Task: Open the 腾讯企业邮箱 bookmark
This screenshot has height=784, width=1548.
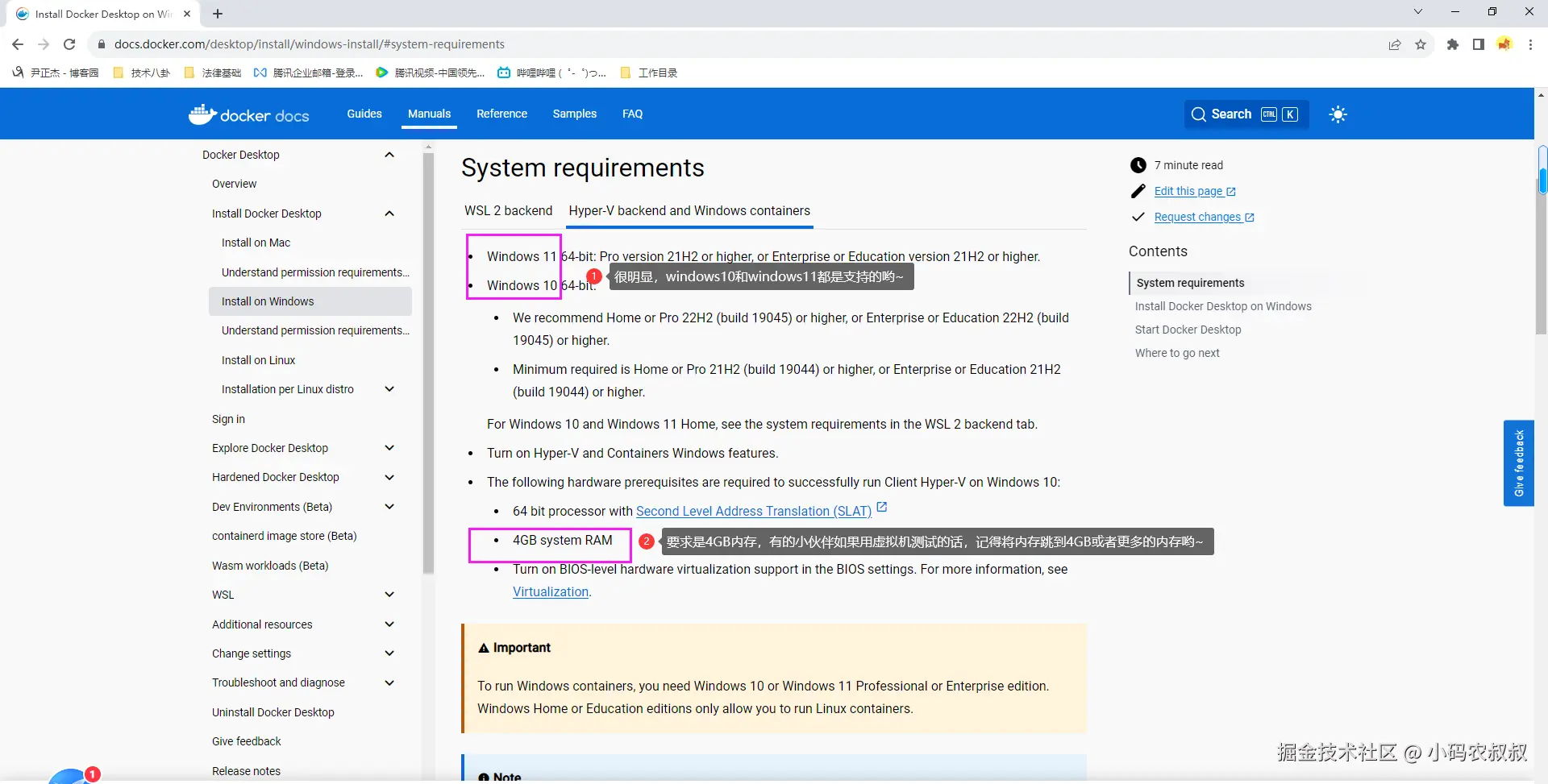Action: pyautogui.click(x=309, y=73)
